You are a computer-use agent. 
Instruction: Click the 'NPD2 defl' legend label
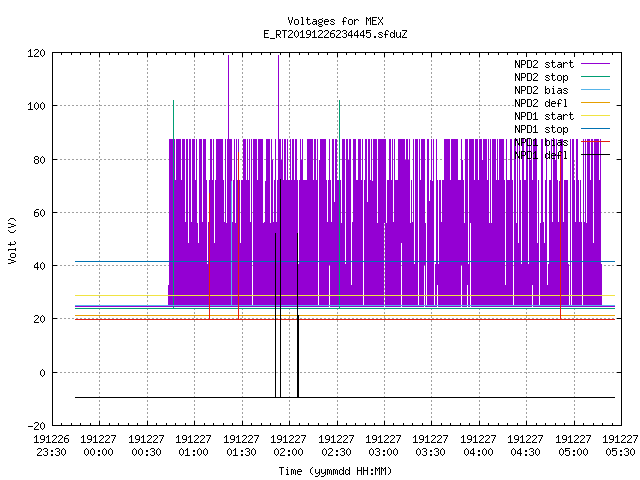click(541, 103)
